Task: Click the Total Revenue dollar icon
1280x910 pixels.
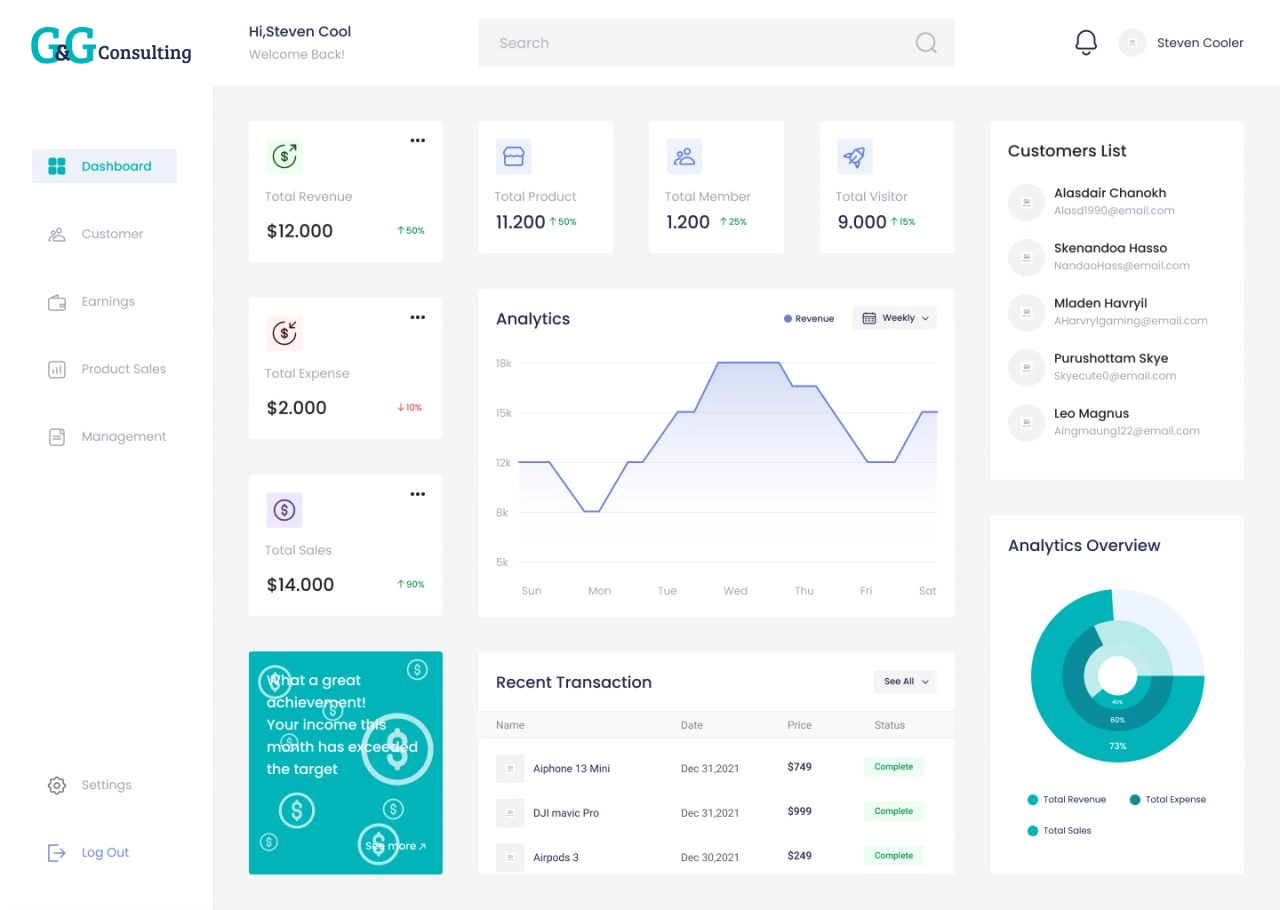Action: point(285,155)
